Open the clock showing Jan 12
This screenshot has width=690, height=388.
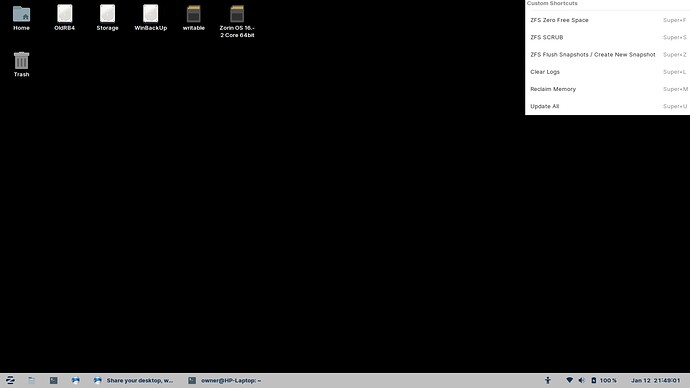click(655, 380)
